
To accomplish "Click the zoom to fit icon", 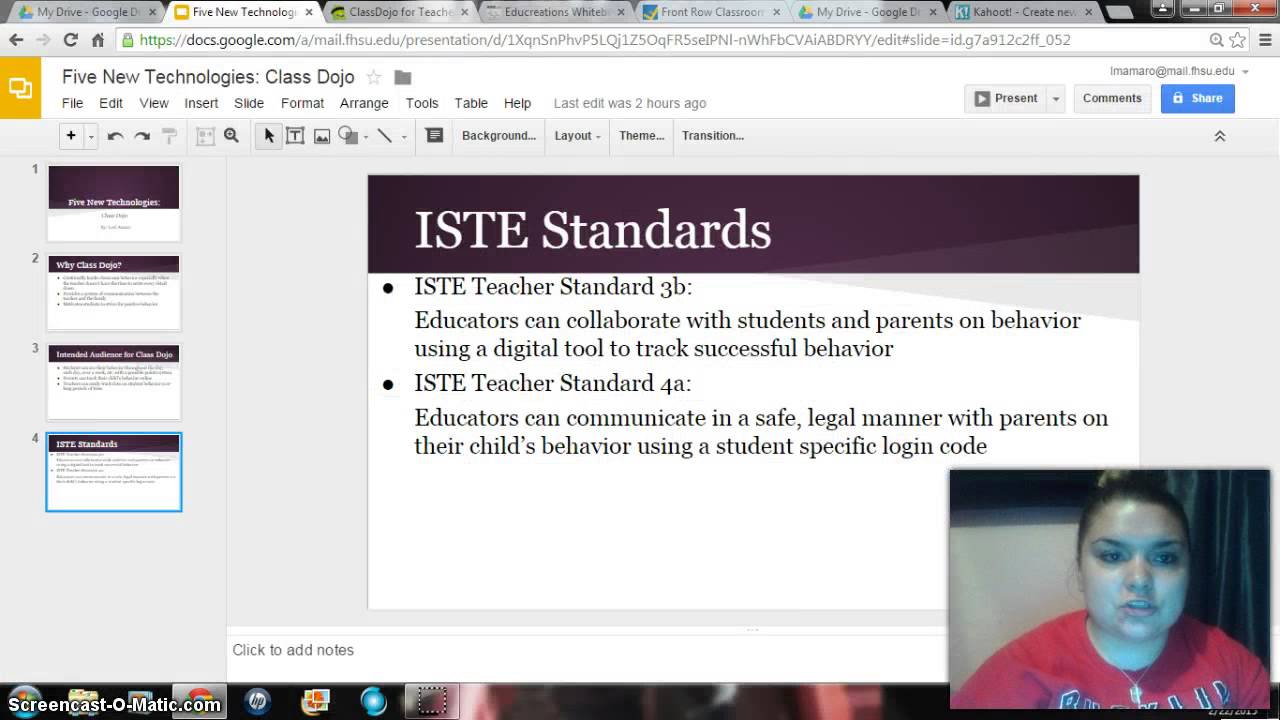I will point(205,136).
